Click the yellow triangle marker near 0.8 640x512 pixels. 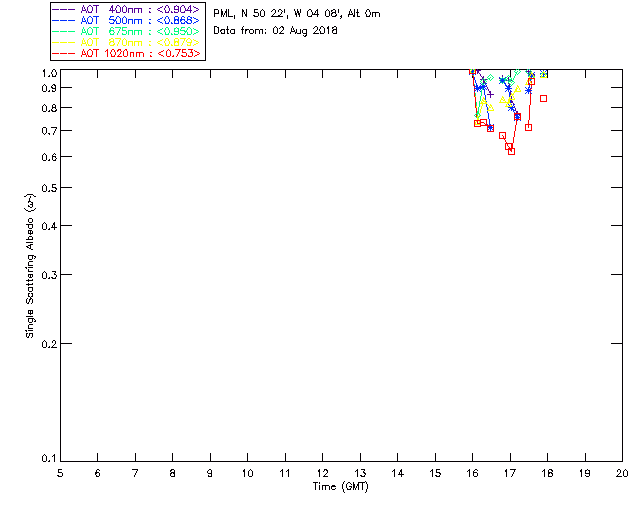coord(491,108)
